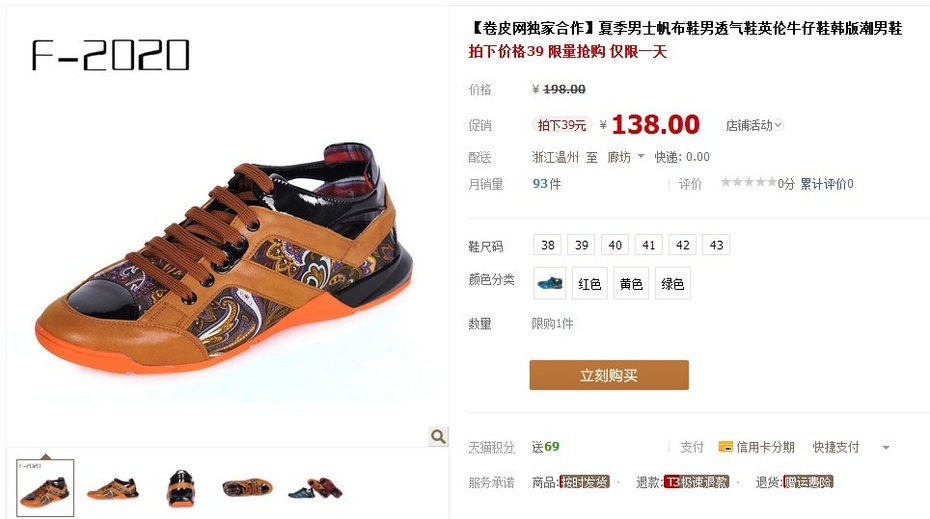Click the star rating icons
The height and width of the screenshot is (519, 930).
(748, 182)
